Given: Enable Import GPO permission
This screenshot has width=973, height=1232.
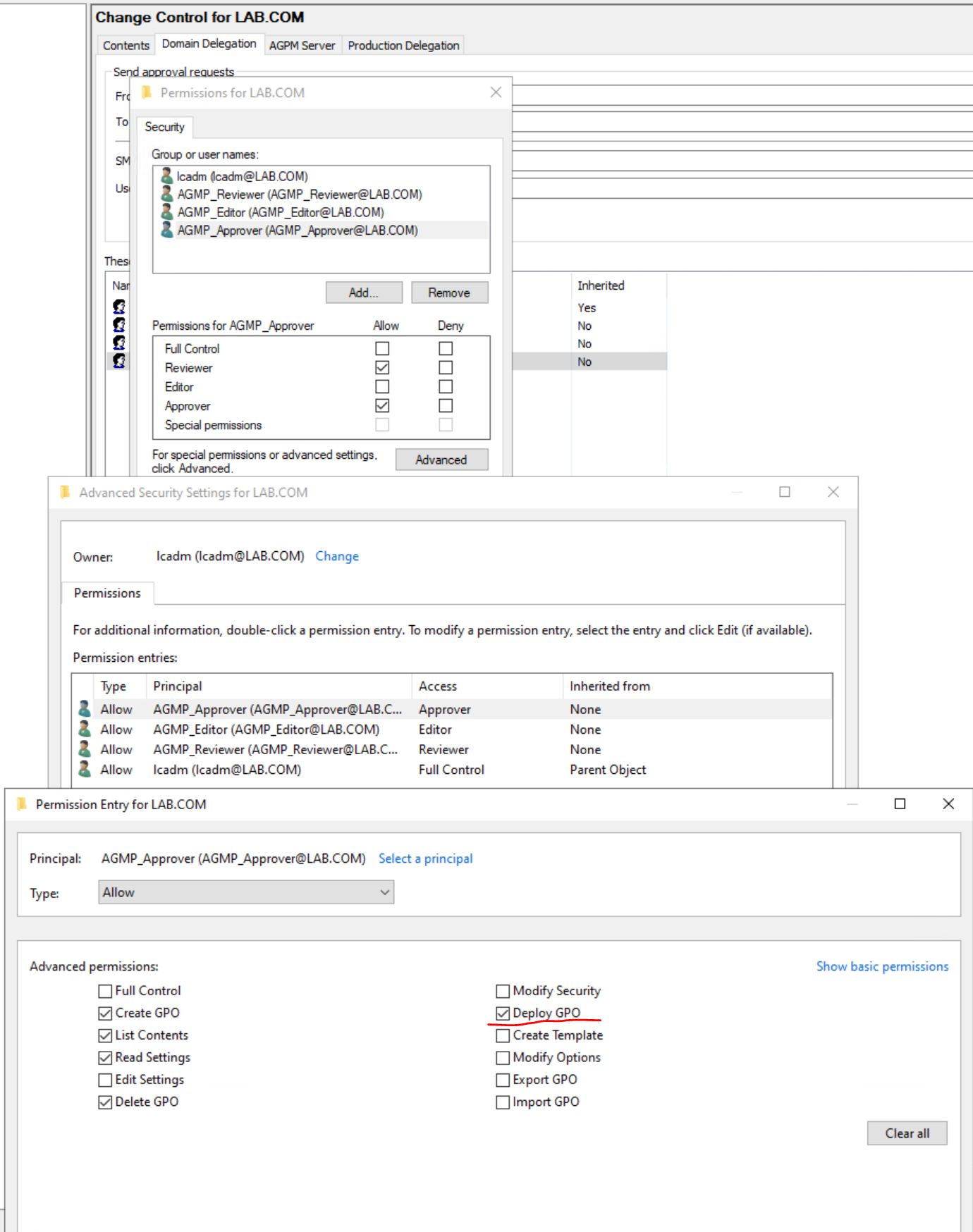Looking at the screenshot, I should (x=503, y=1102).
